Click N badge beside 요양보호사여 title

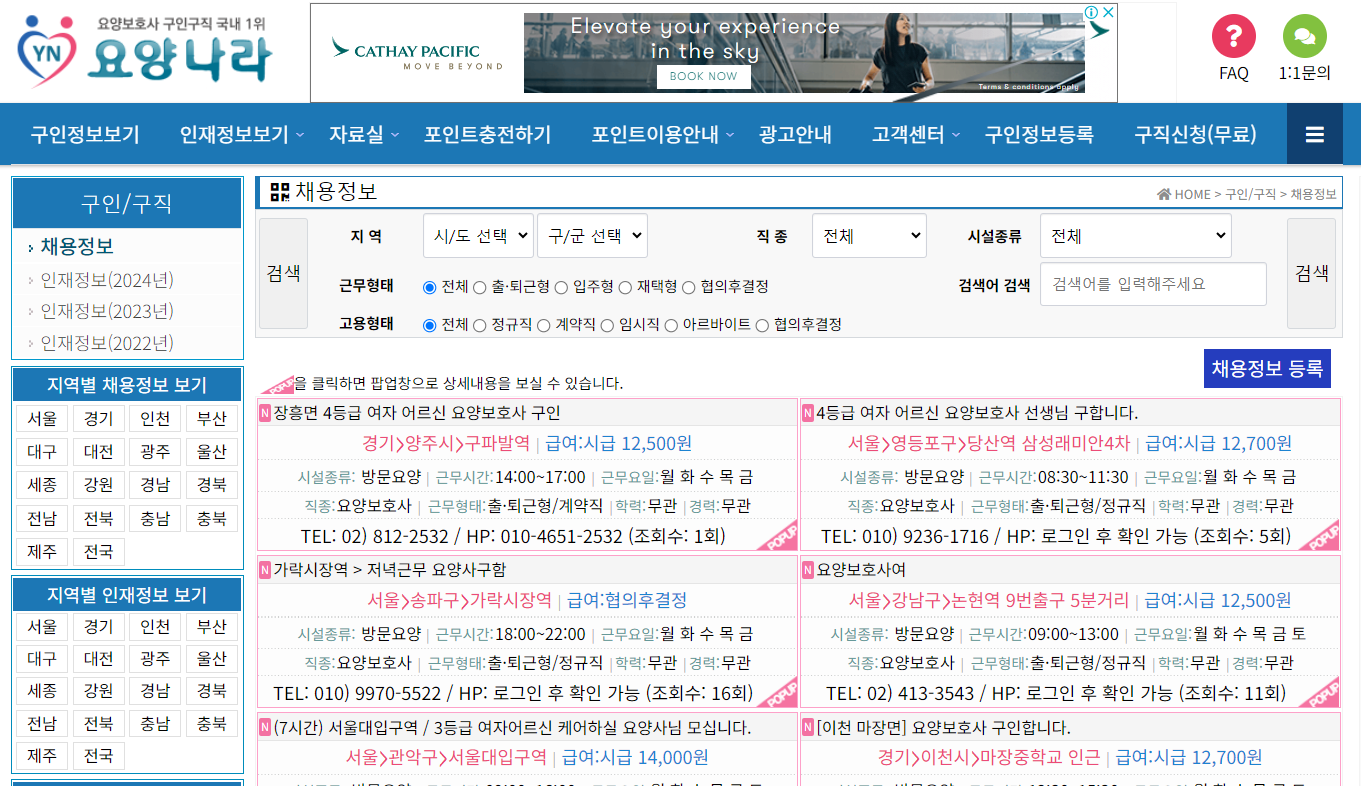pos(808,570)
